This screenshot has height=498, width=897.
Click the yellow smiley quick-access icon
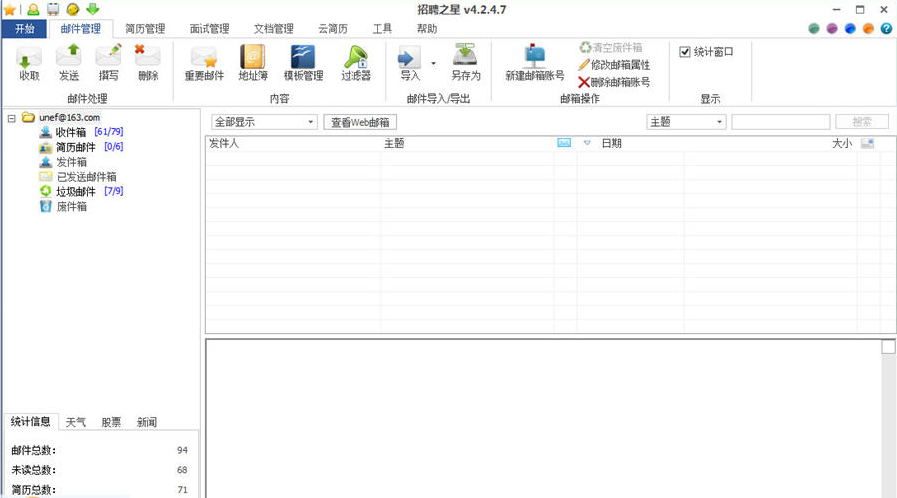(x=73, y=9)
